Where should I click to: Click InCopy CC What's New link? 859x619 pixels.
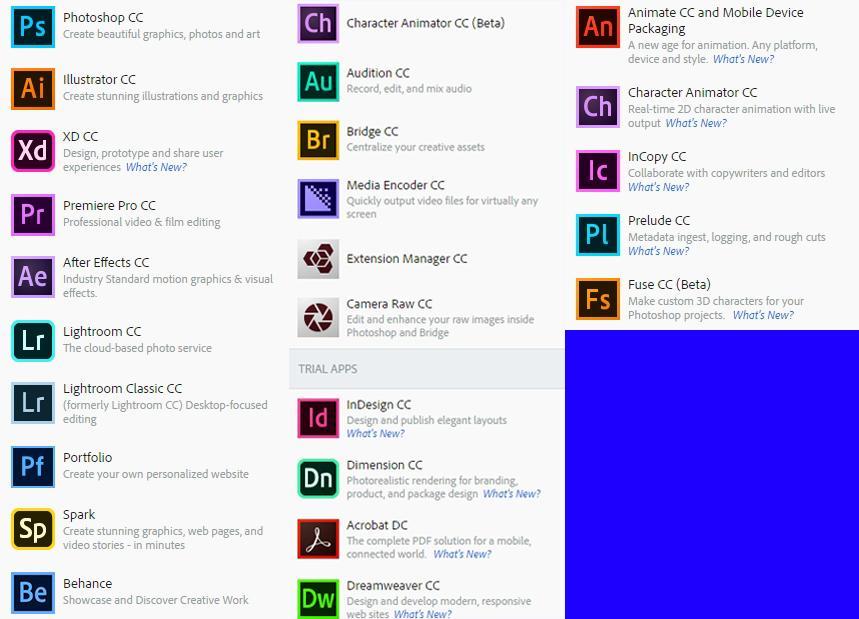[x=658, y=187]
